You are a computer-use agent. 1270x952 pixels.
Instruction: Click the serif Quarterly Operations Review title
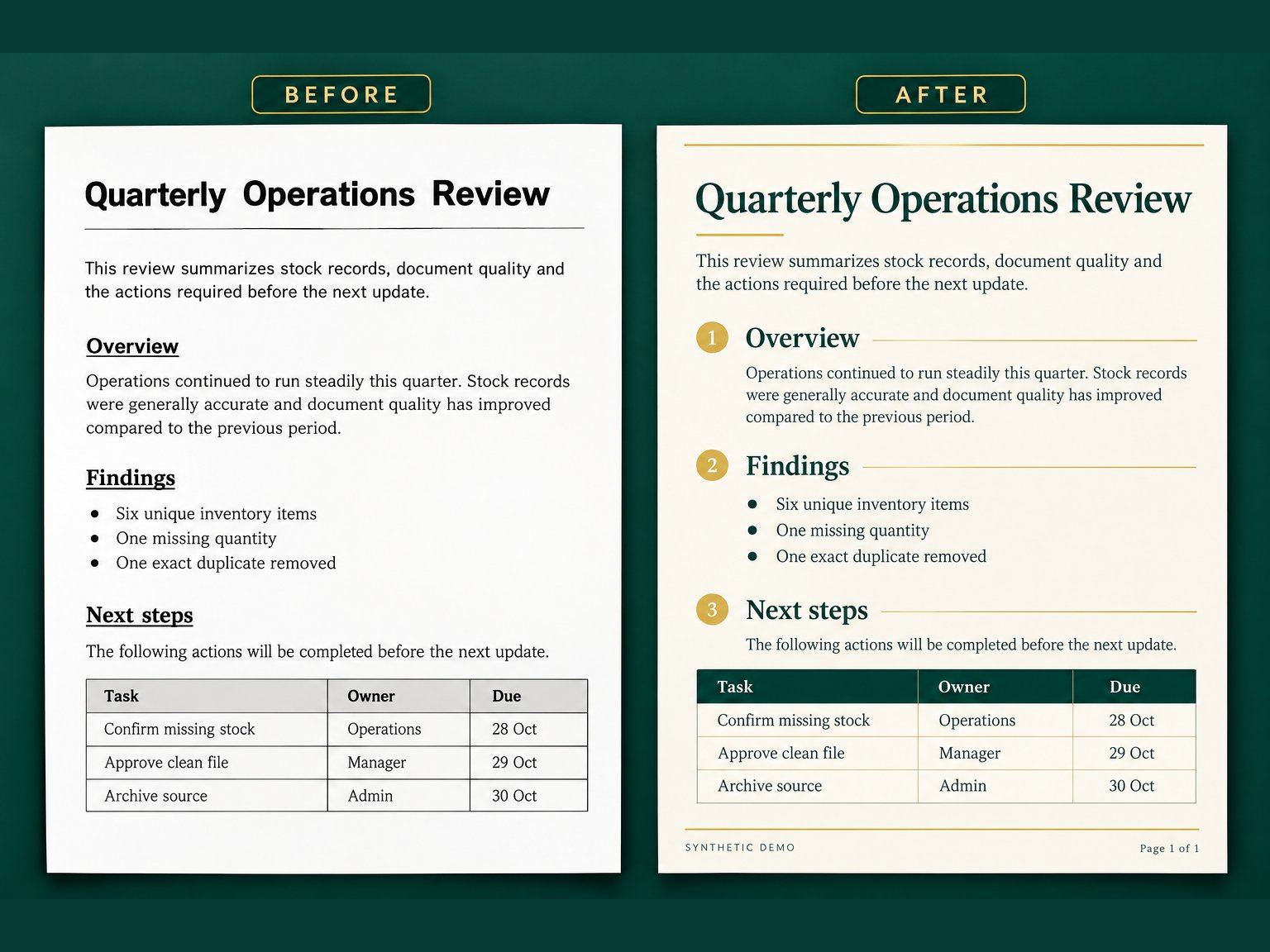943,200
